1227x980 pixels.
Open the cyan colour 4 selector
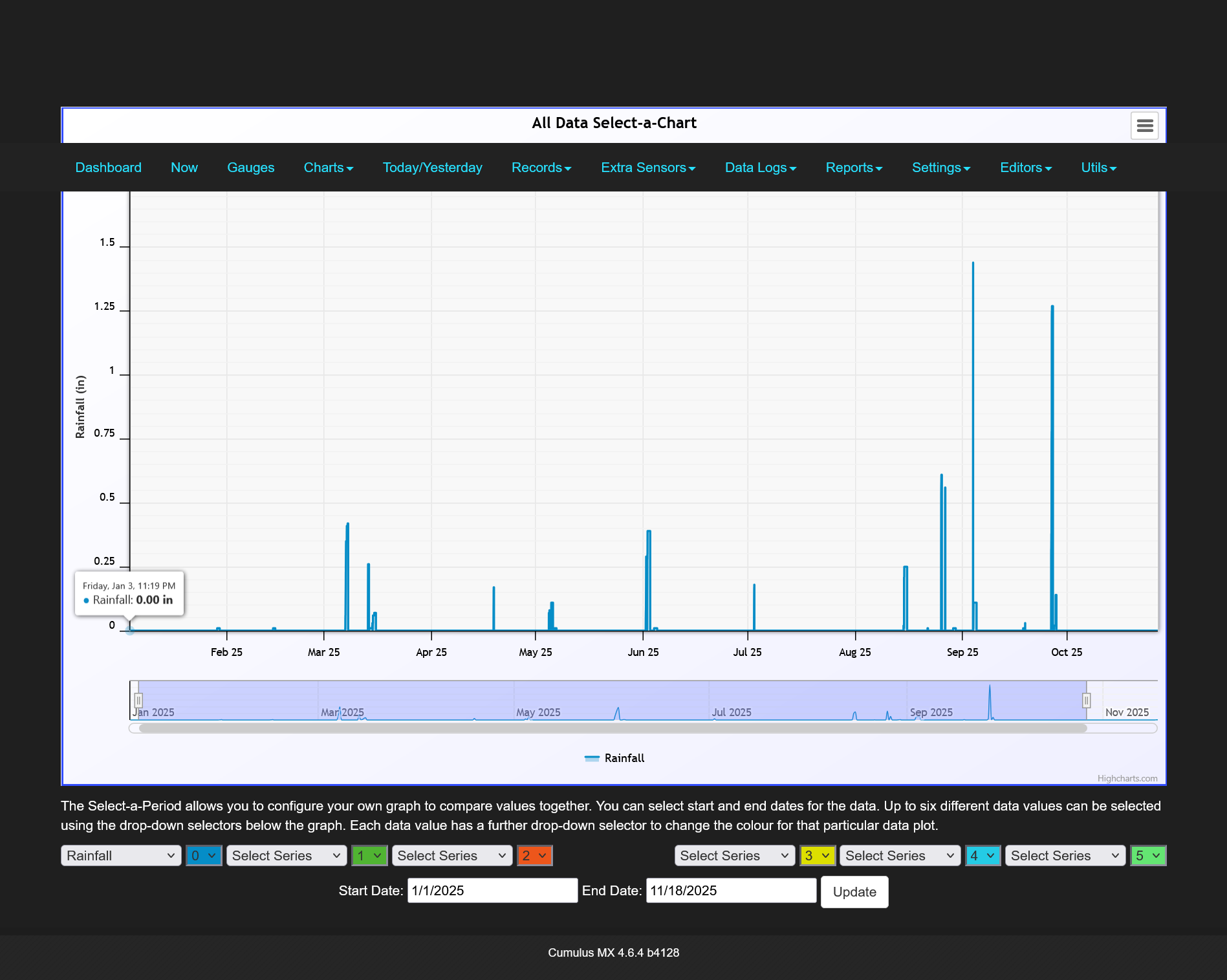(983, 856)
